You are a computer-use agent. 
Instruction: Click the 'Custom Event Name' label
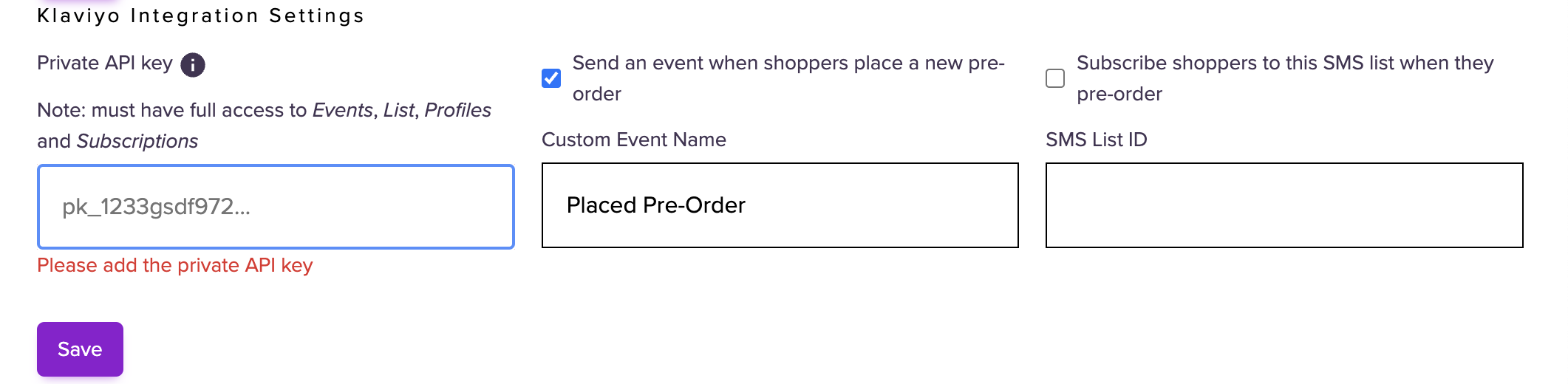point(633,140)
